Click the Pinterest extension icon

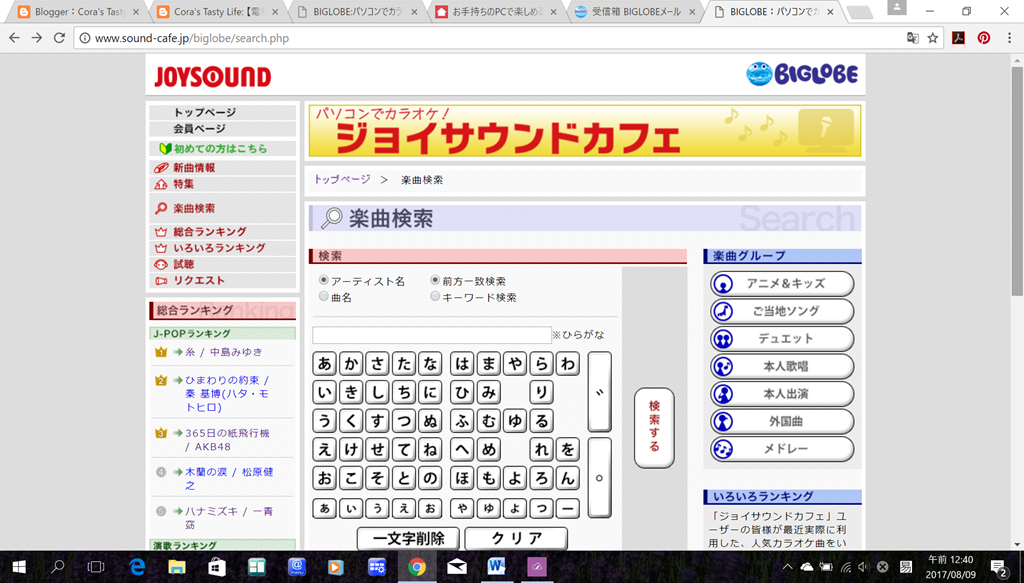984,38
